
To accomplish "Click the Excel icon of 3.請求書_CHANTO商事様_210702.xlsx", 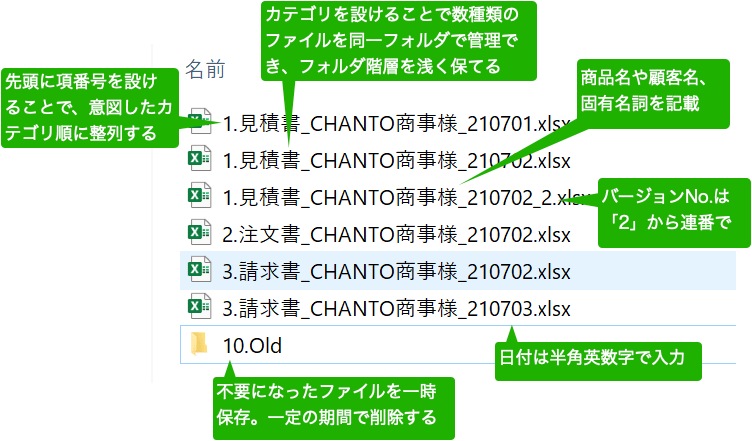I will tap(199, 269).
